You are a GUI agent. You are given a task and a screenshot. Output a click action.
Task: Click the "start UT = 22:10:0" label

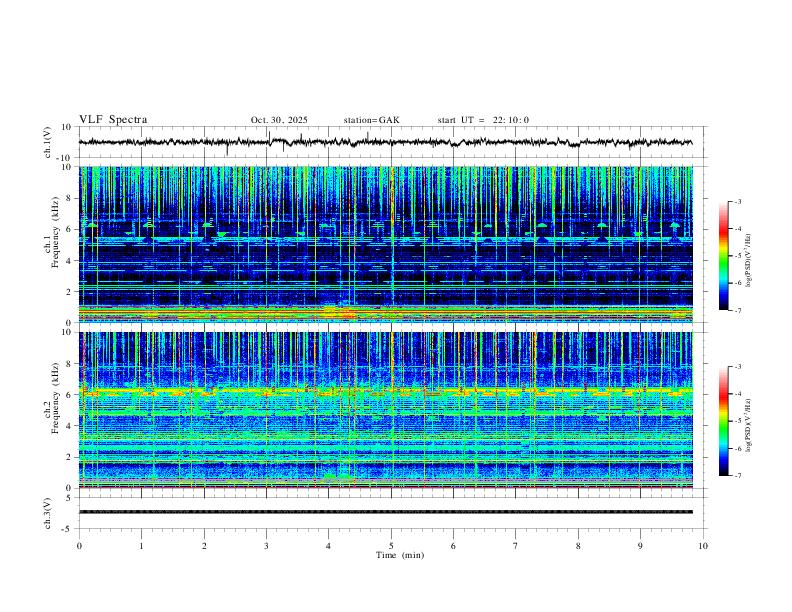483,120
